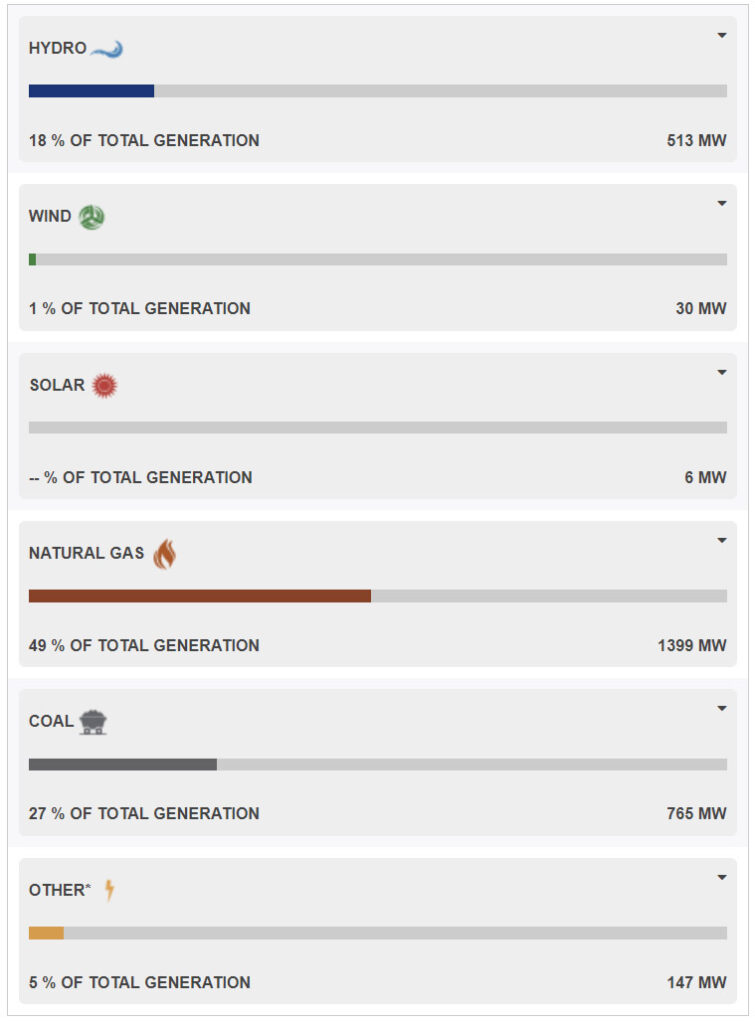Expand the Solar panel dropdown arrow
Image resolution: width=755 pixels, height=1024 pixels.
(722, 373)
